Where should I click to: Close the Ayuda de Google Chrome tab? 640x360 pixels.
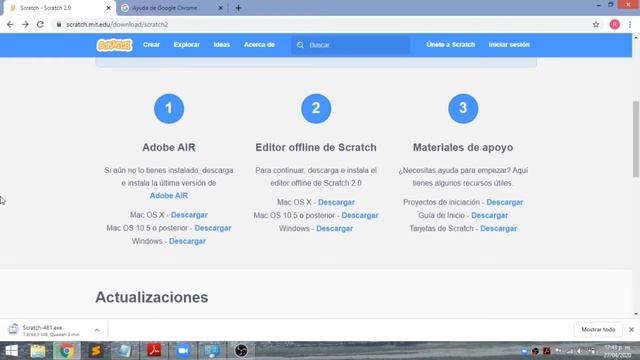(x=220, y=8)
